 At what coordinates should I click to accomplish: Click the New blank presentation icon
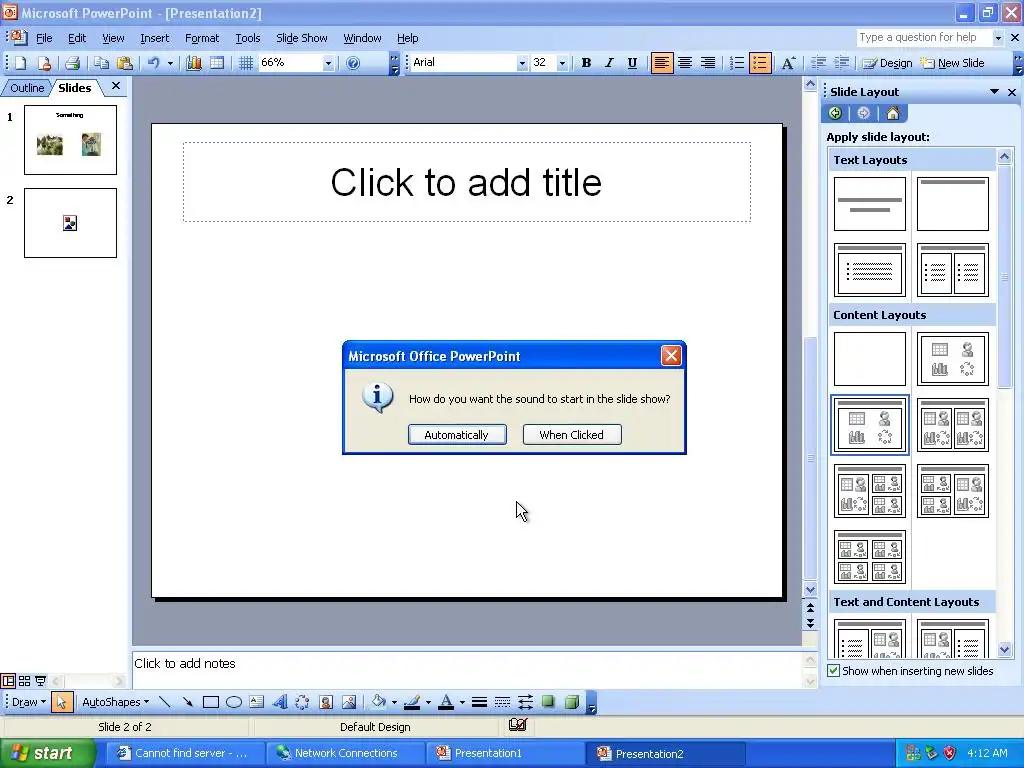point(21,63)
